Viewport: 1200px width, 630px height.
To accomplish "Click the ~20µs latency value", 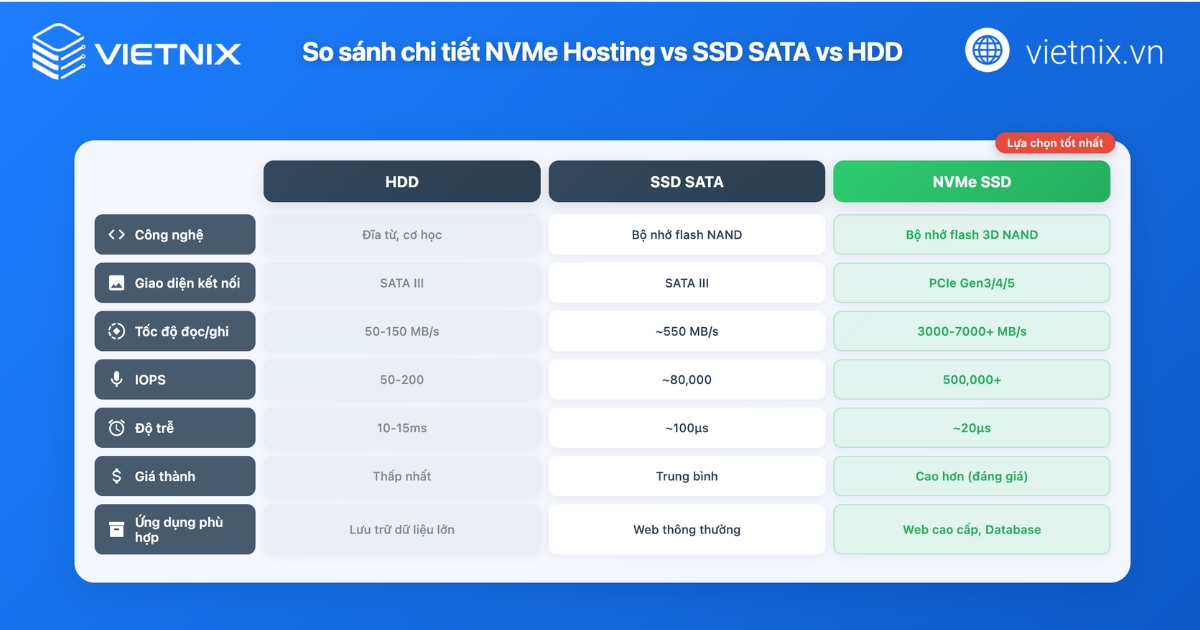I will (x=971, y=427).
